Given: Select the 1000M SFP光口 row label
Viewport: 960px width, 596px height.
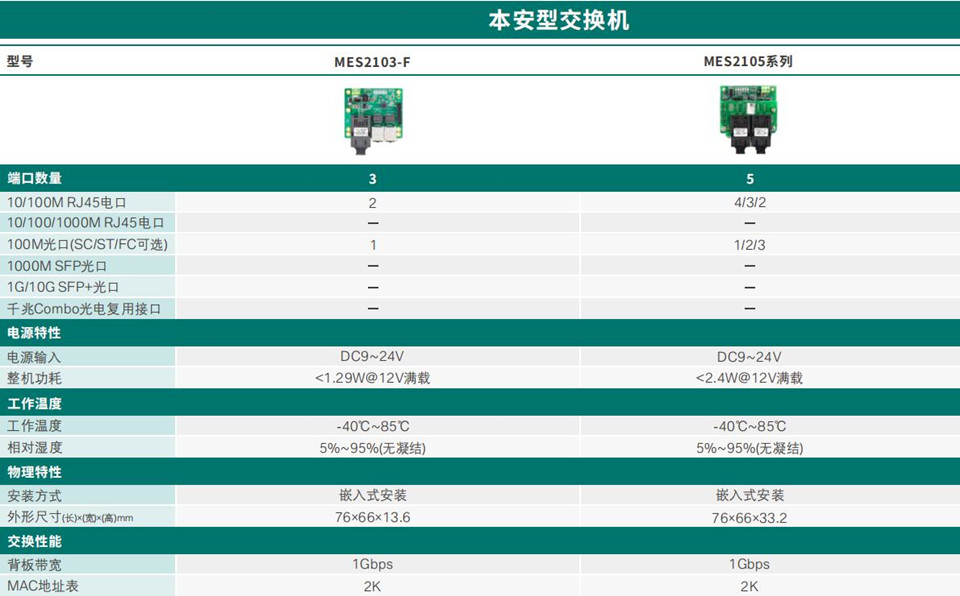Looking at the screenshot, I should [57, 266].
